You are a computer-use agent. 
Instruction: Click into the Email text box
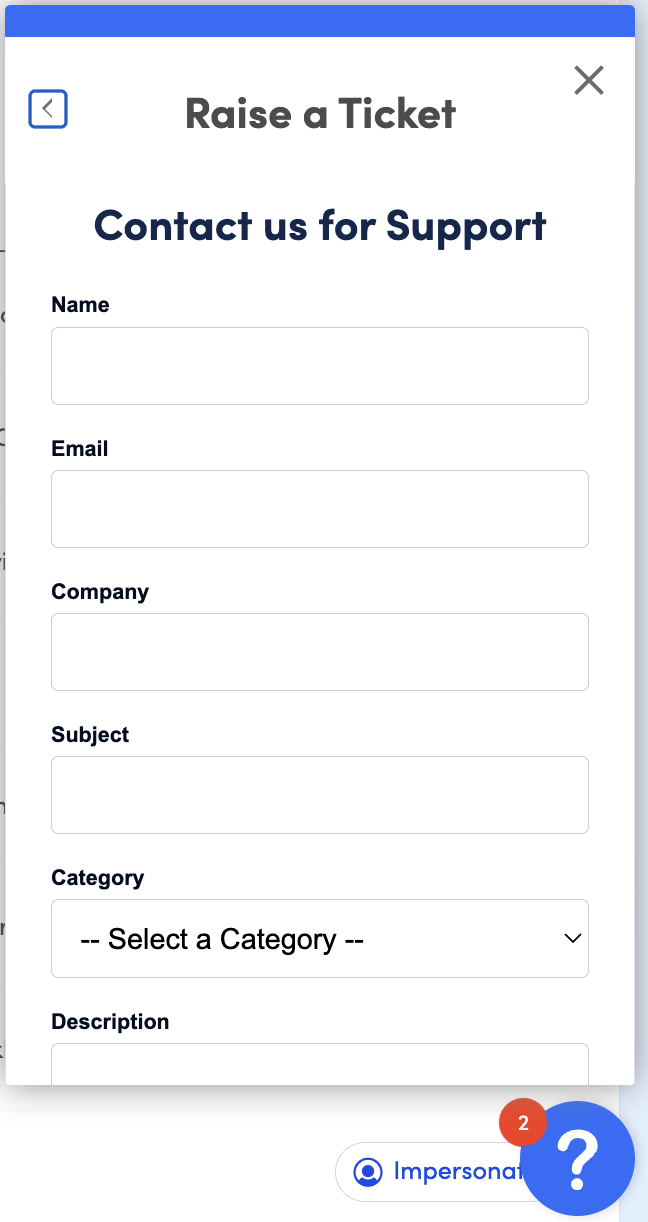320,509
